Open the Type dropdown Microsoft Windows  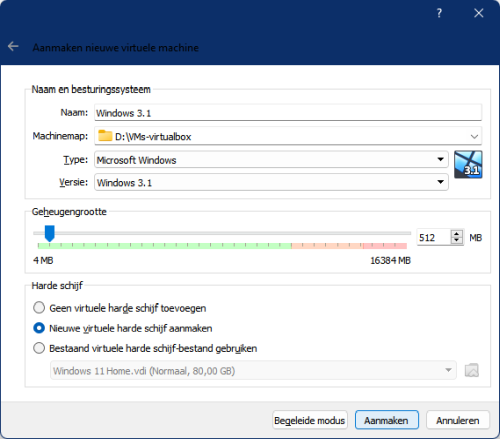click(x=271, y=159)
